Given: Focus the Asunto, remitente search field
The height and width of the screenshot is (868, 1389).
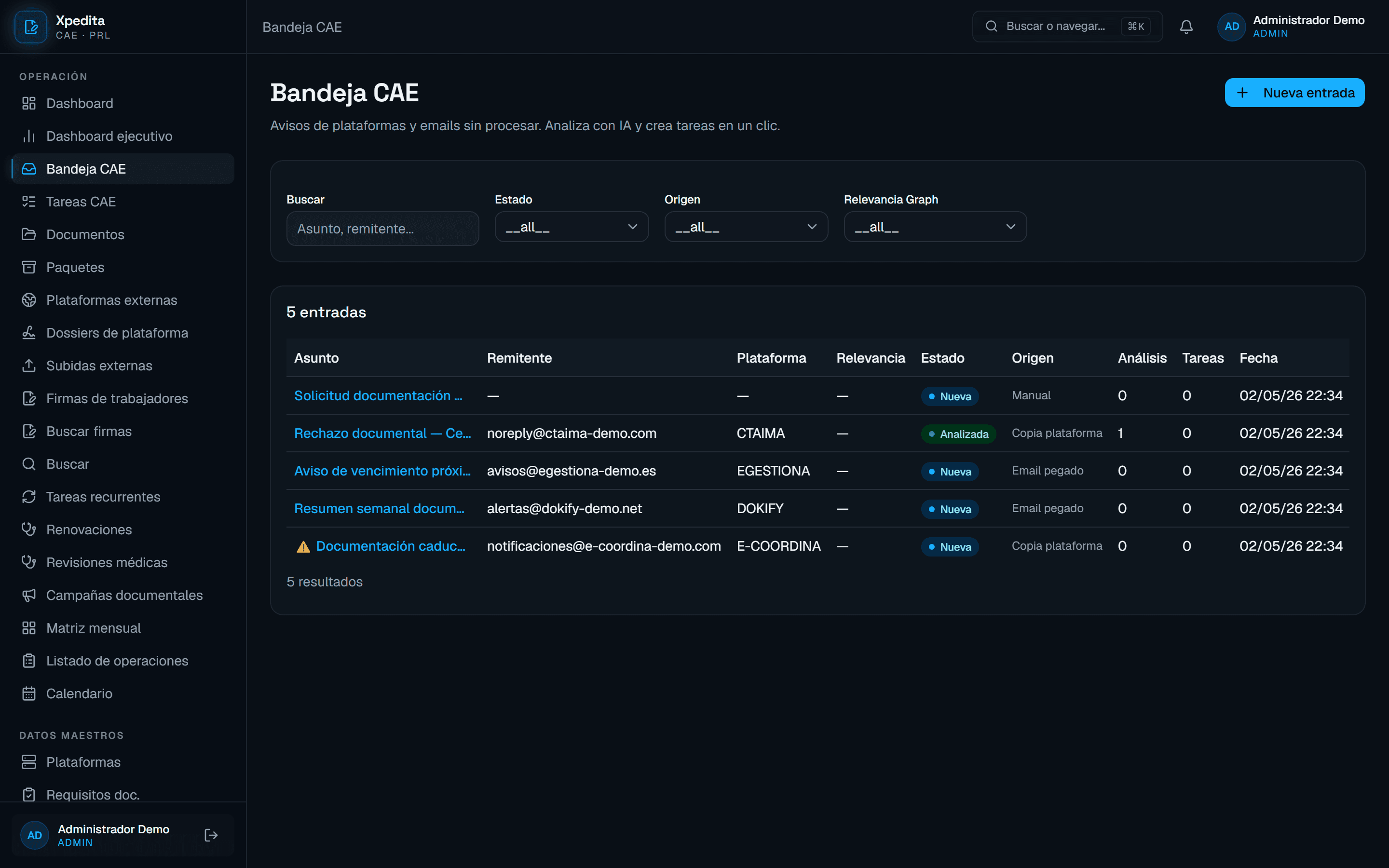Looking at the screenshot, I should coord(382,229).
